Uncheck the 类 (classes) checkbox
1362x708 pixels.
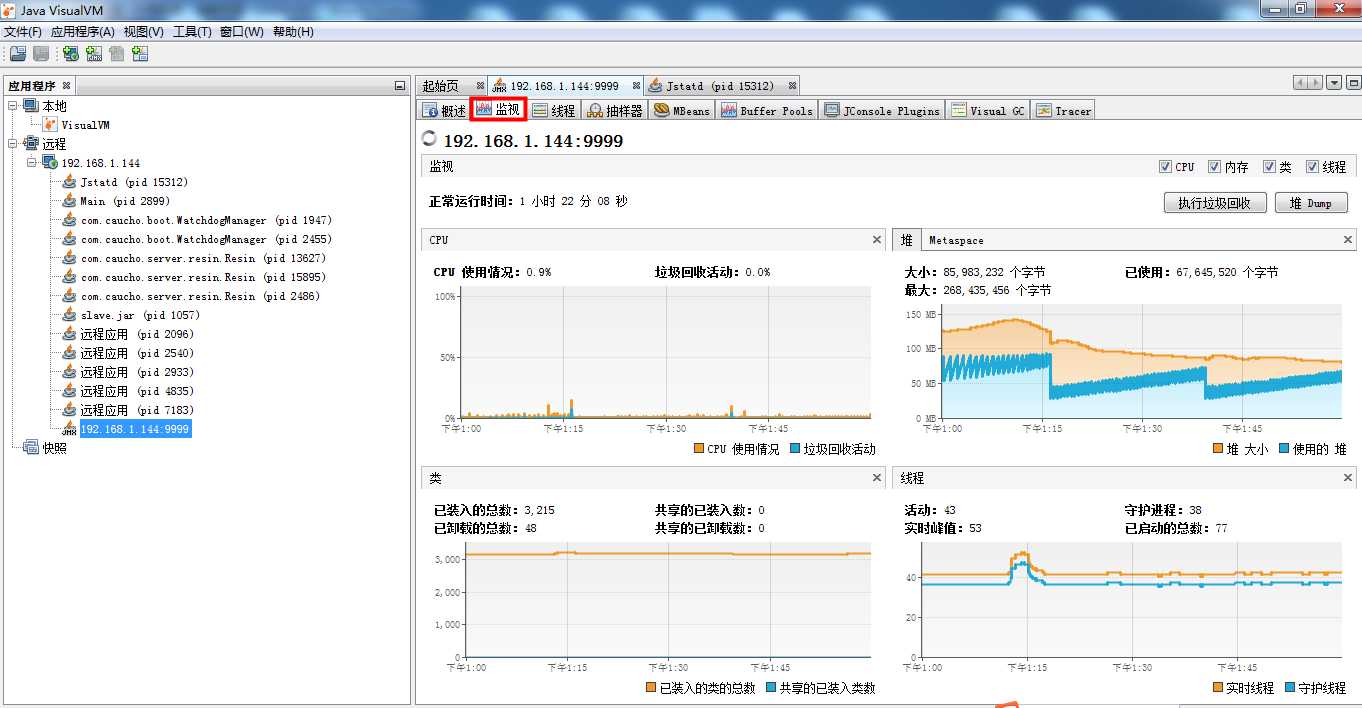(1269, 167)
